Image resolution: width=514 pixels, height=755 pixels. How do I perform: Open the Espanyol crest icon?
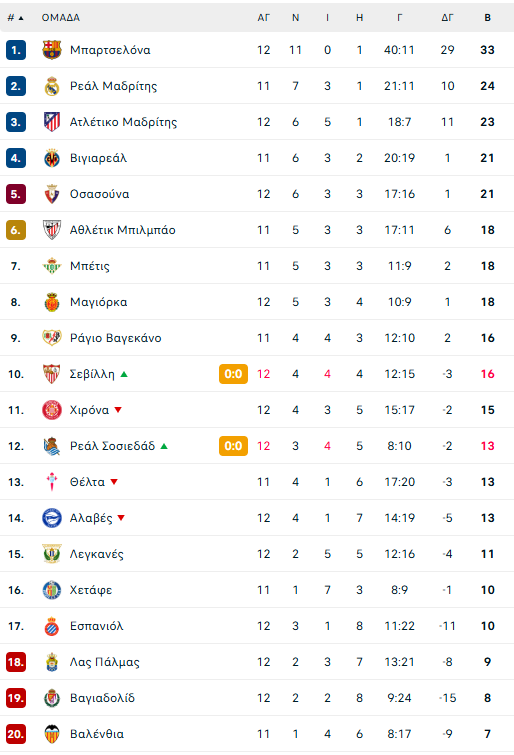(52, 626)
